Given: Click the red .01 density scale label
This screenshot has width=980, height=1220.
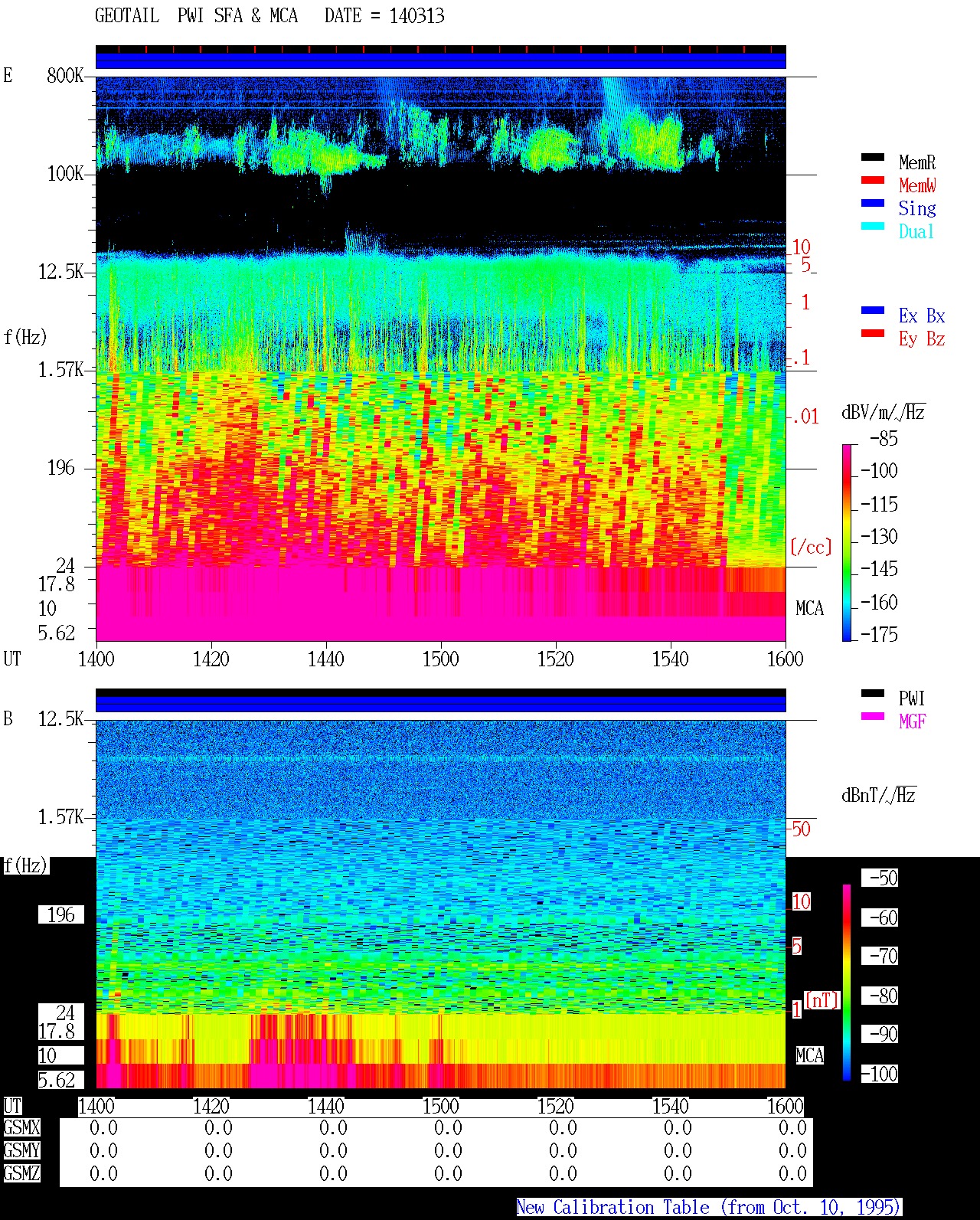Looking at the screenshot, I should 805,417.
